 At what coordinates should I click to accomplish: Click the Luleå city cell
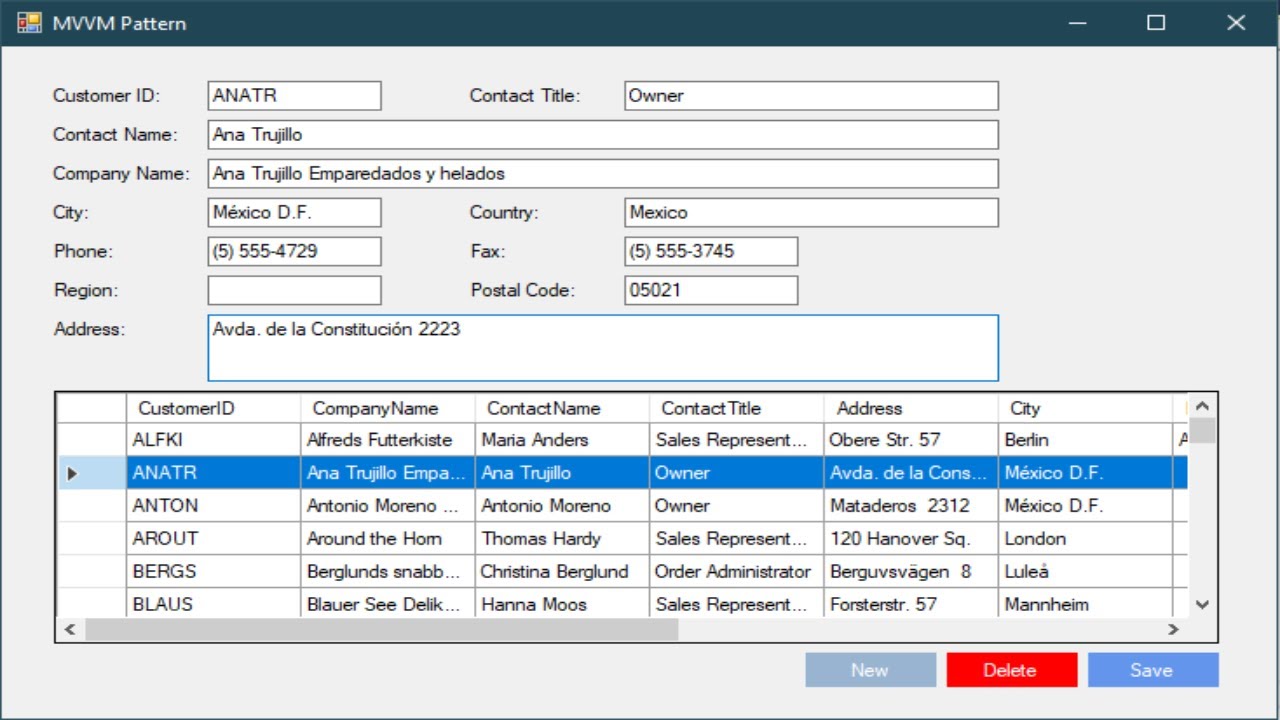pyautogui.click(x=1085, y=572)
